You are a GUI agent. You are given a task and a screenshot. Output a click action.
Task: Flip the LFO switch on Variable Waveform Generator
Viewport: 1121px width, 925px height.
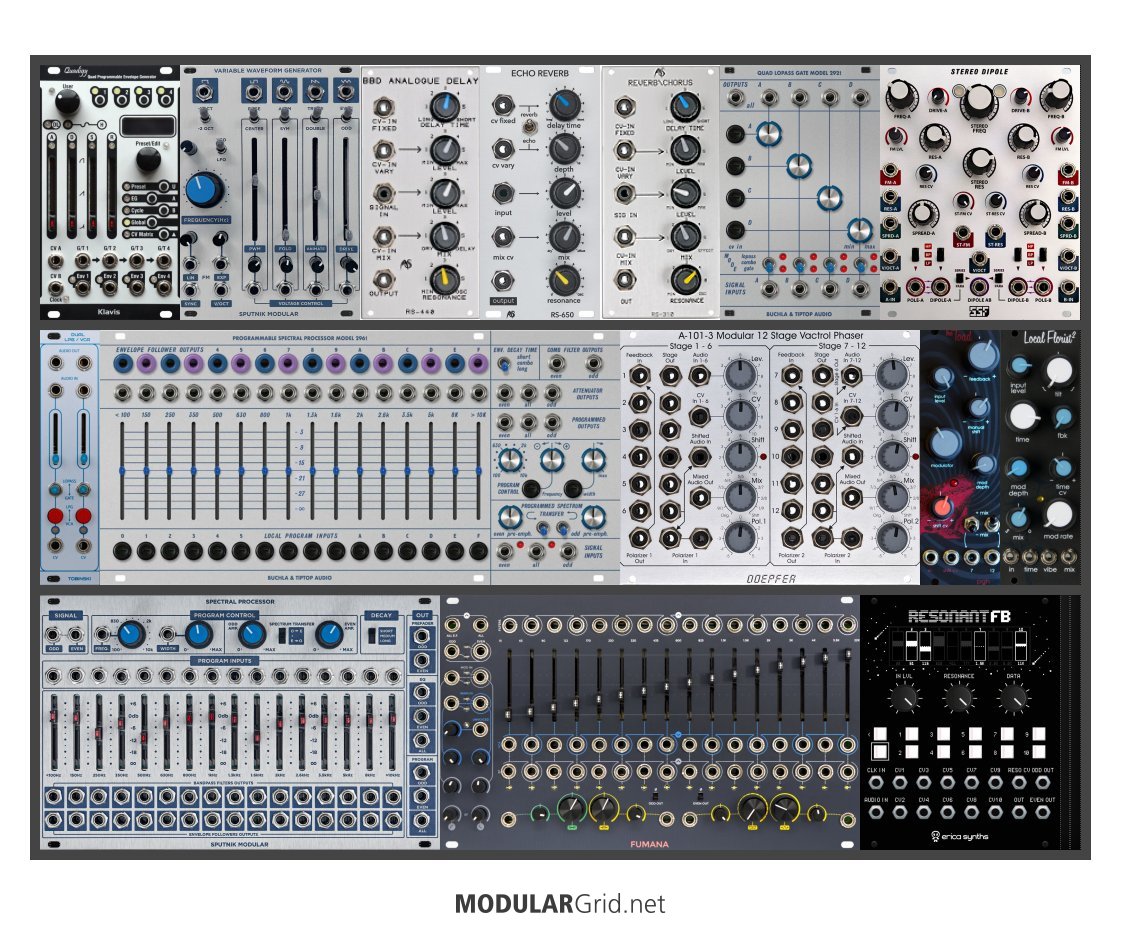221,146
